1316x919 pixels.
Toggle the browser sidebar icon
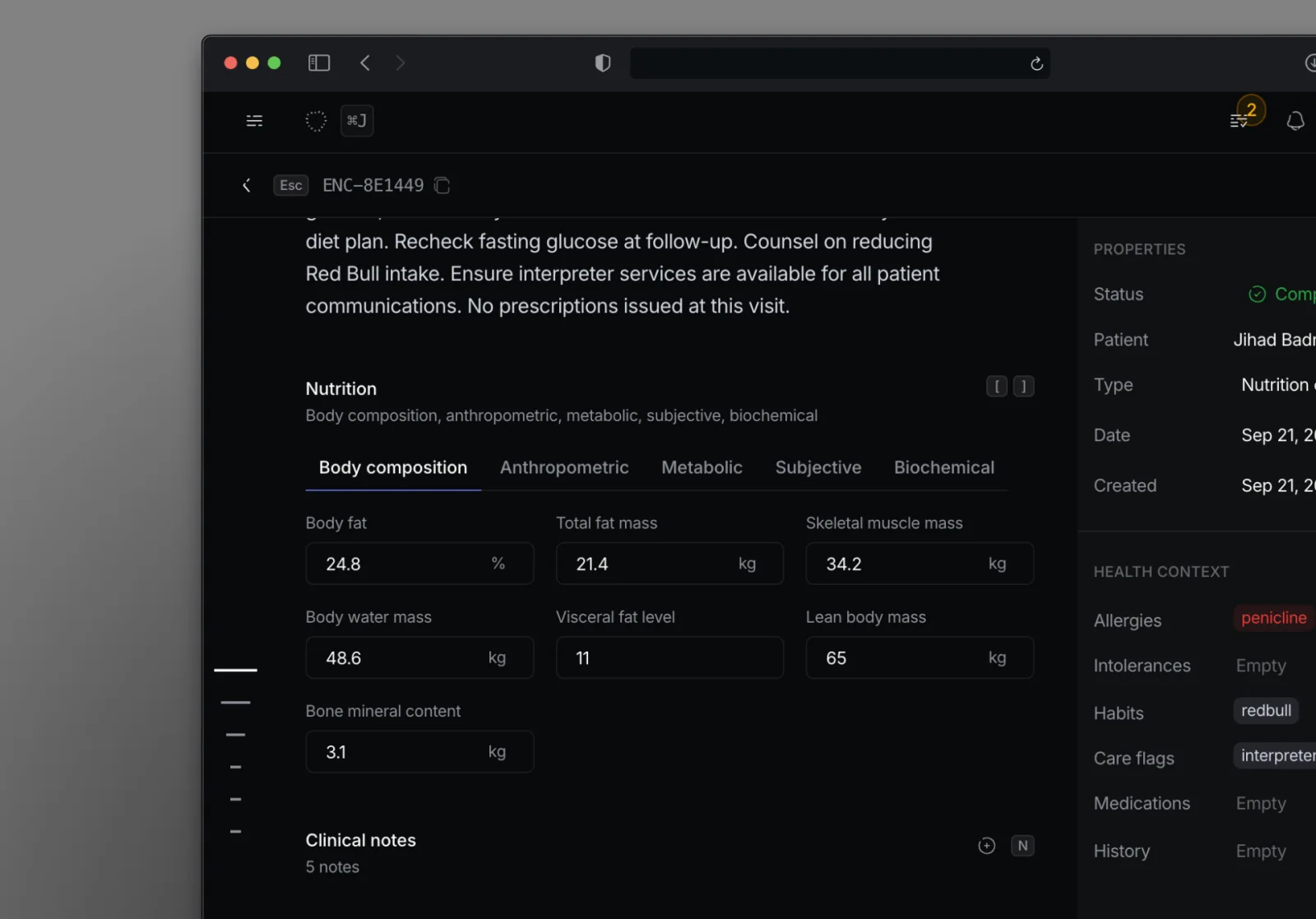[319, 63]
